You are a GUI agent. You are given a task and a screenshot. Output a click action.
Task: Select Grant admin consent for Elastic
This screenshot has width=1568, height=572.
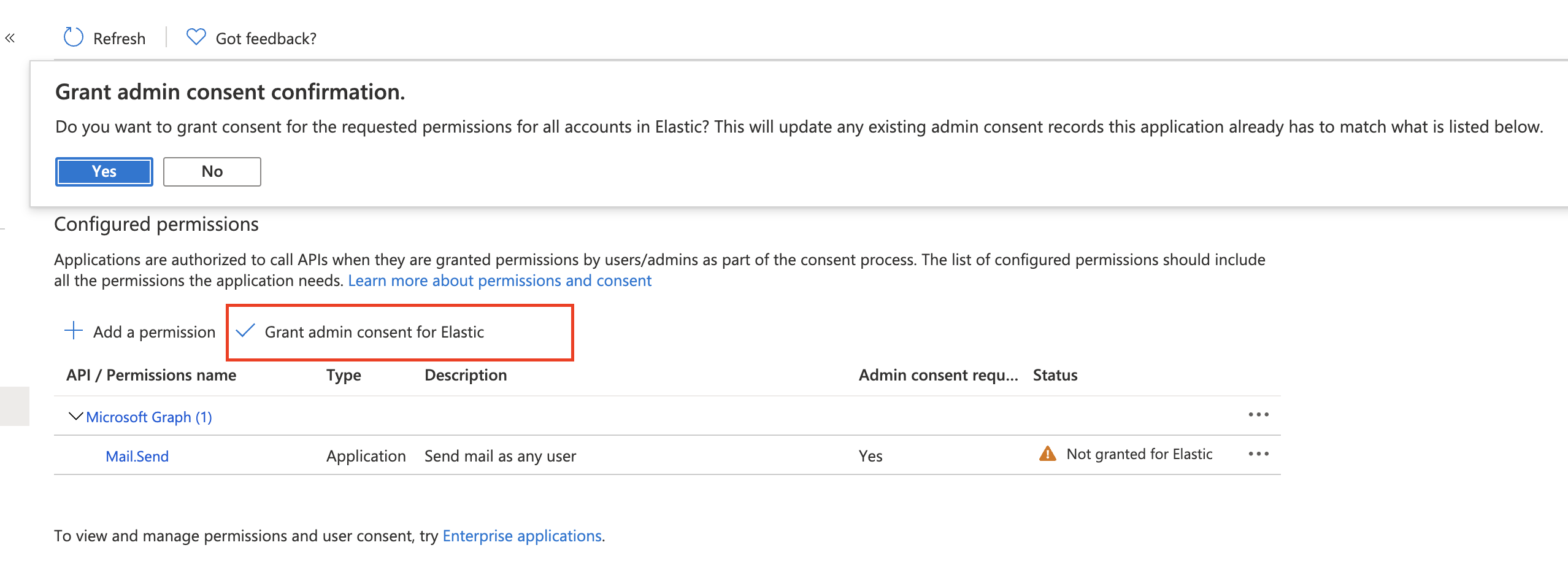tap(374, 332)
